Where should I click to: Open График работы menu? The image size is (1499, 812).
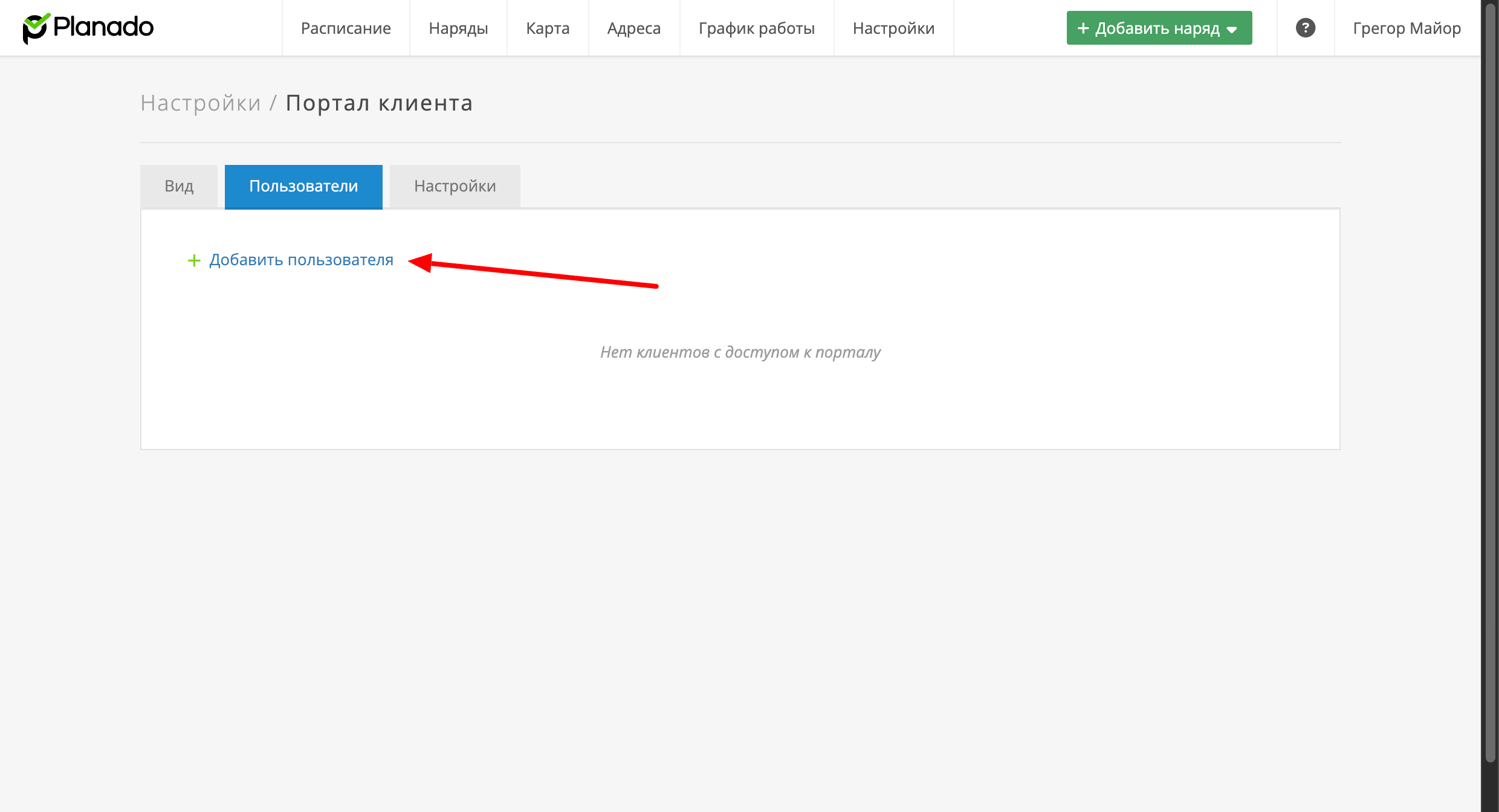tap(757, 28)
